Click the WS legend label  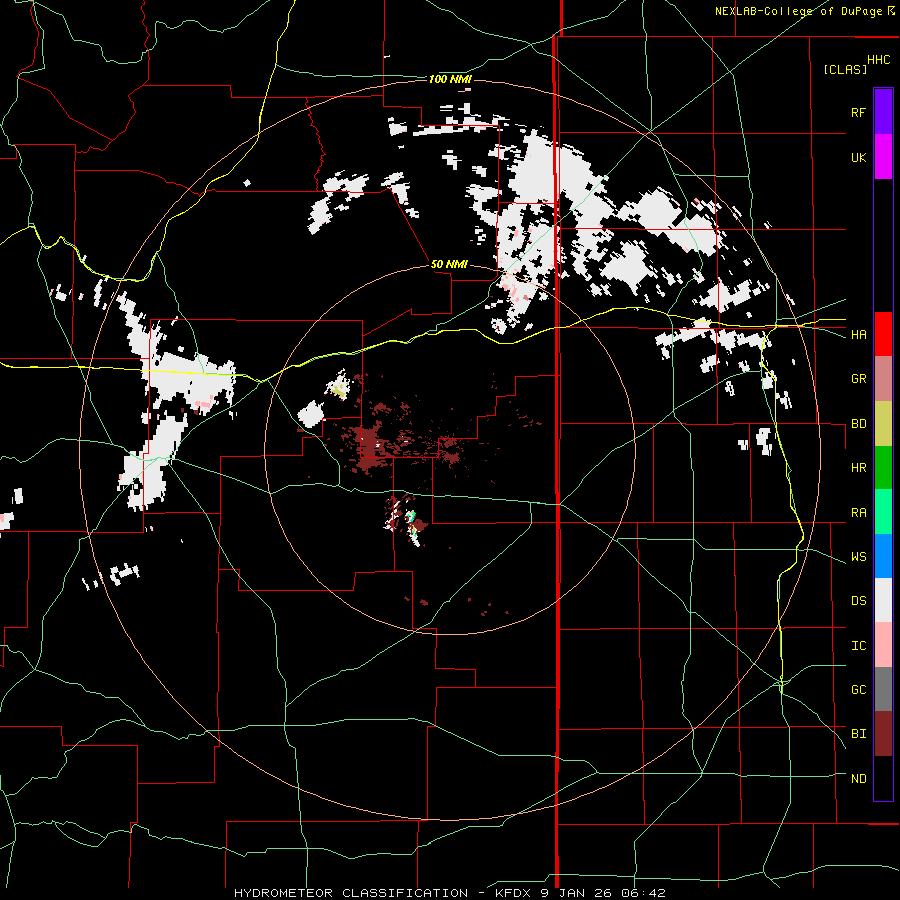coord(858,557)
